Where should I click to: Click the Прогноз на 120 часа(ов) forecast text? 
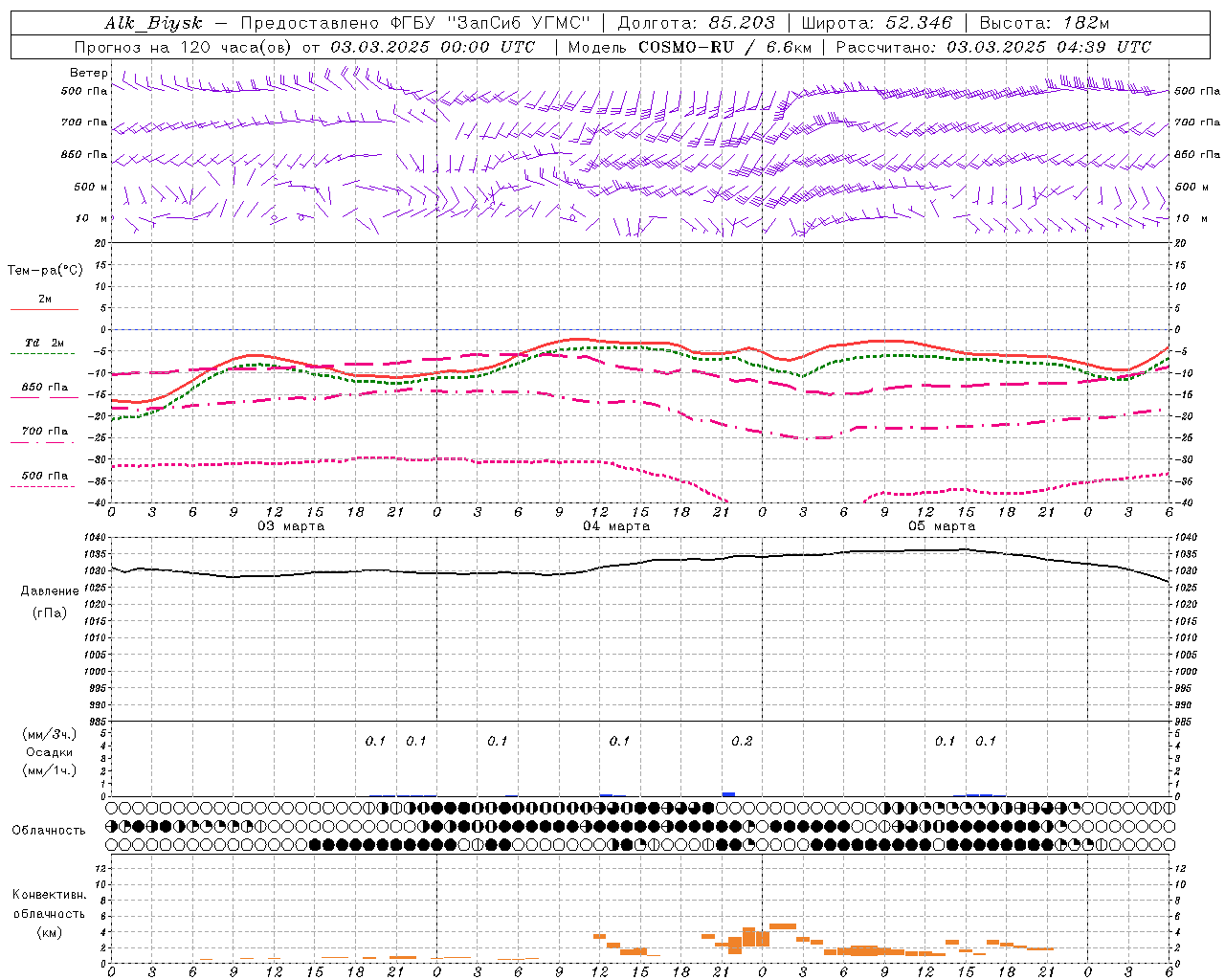click(186, 47)
